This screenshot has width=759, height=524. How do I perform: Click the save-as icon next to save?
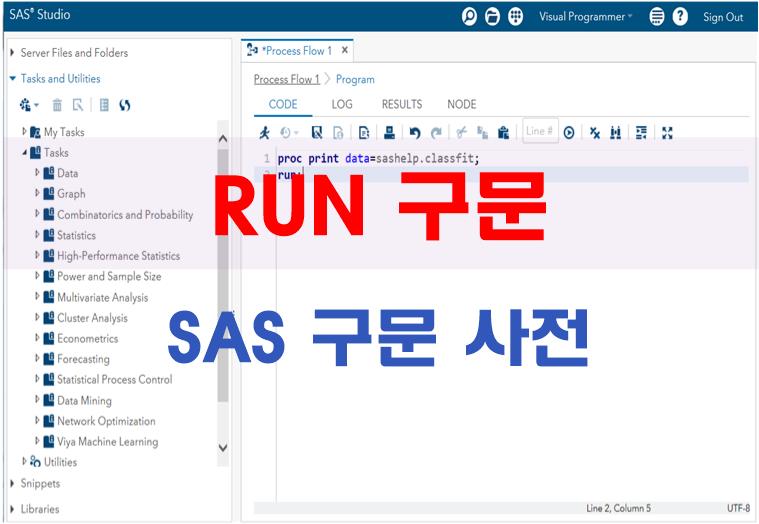(338, 132)
